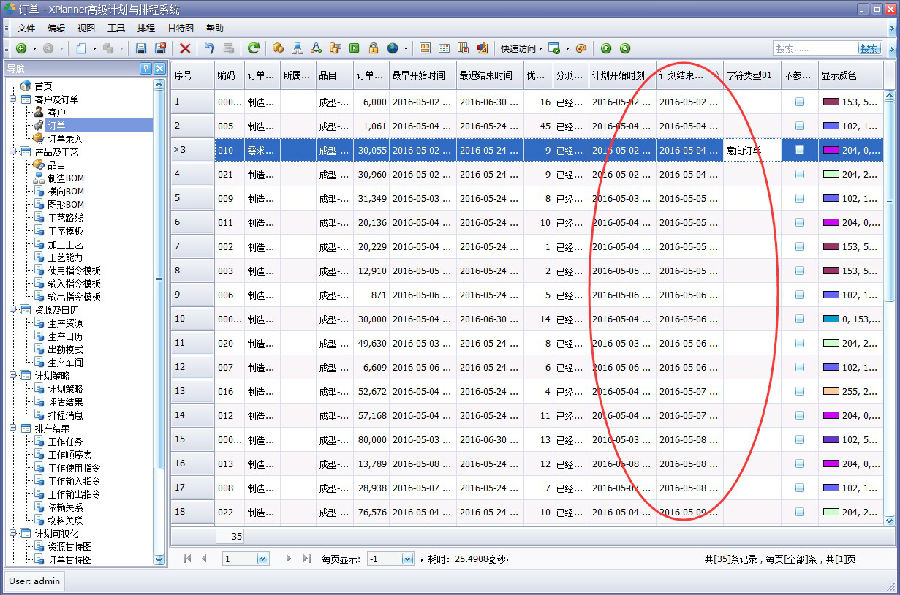Click the red X delete icon
Image resolution: width=900 pixels, height=595 pixels.
[185, 49]
